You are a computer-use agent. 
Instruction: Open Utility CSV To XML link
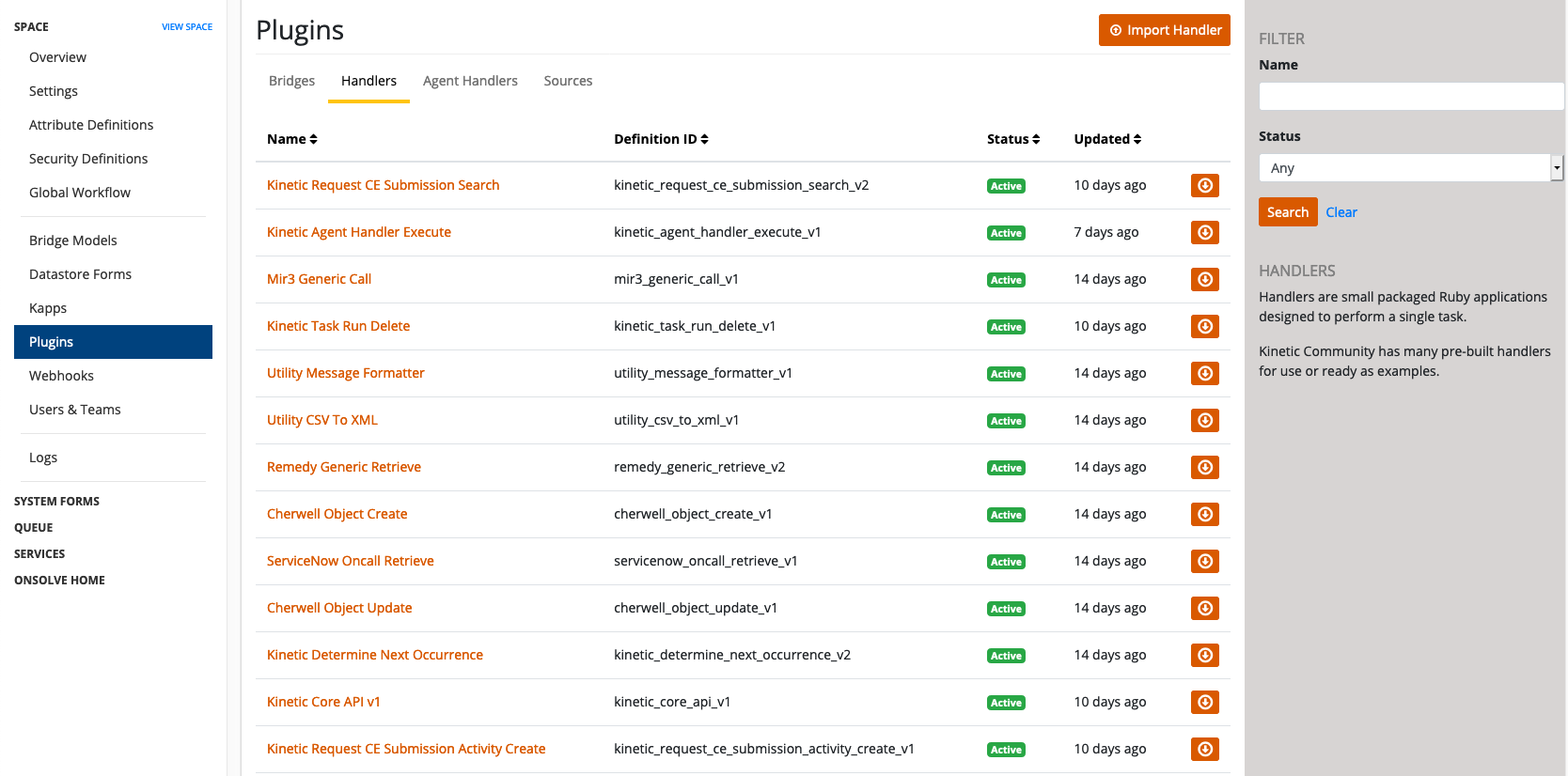point(322,420)
